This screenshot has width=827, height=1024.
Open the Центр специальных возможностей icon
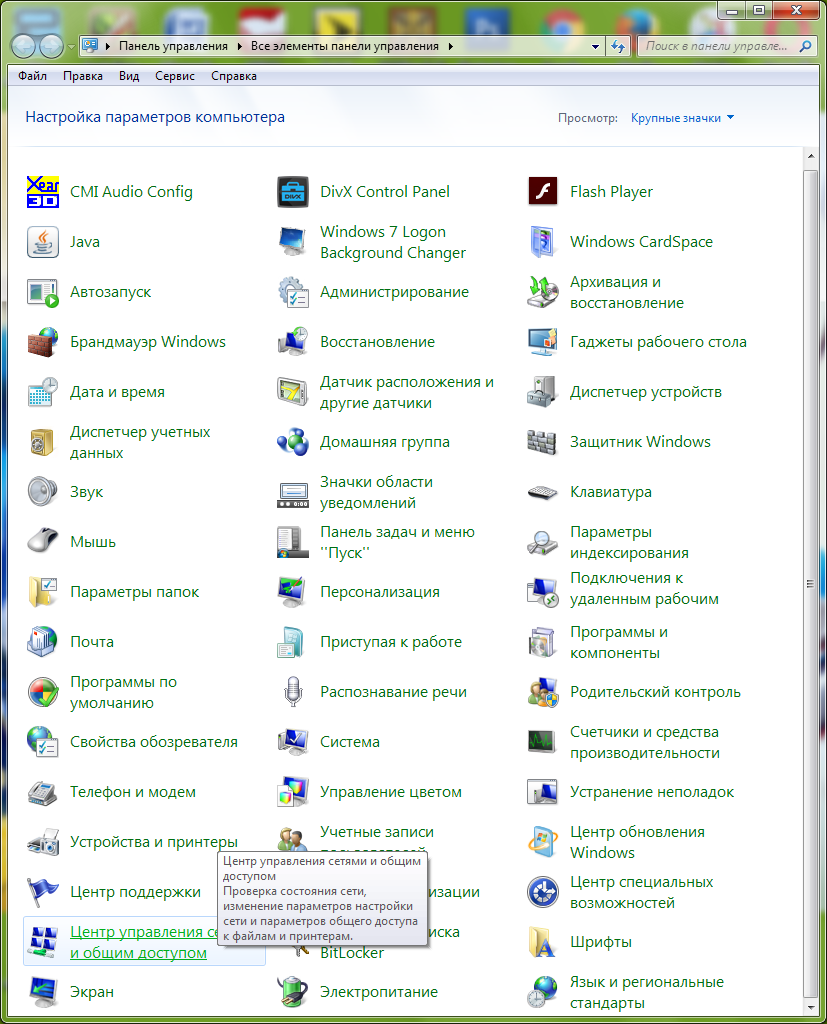pyautogui.click(x=543, y=892)
